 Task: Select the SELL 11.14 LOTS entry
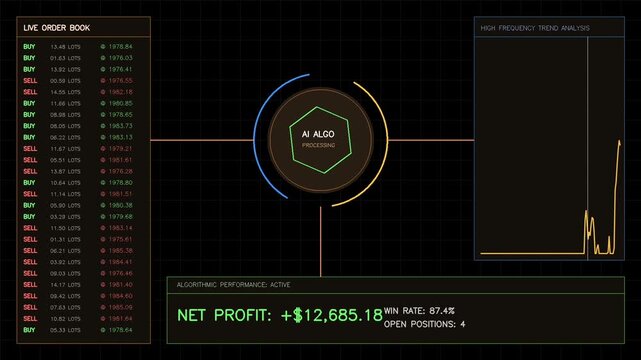pos(78,194)
